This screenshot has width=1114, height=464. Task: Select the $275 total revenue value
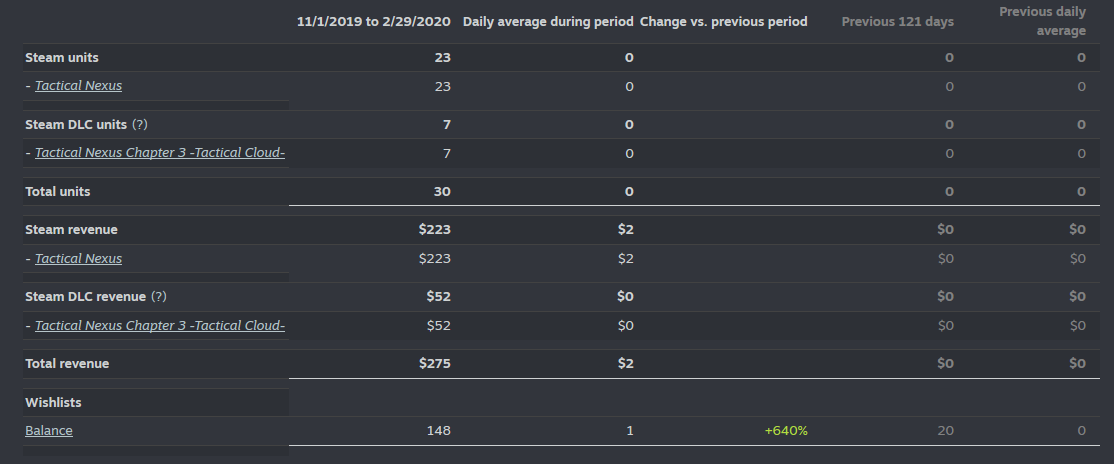pyautogui.click(x=435, y=364)
